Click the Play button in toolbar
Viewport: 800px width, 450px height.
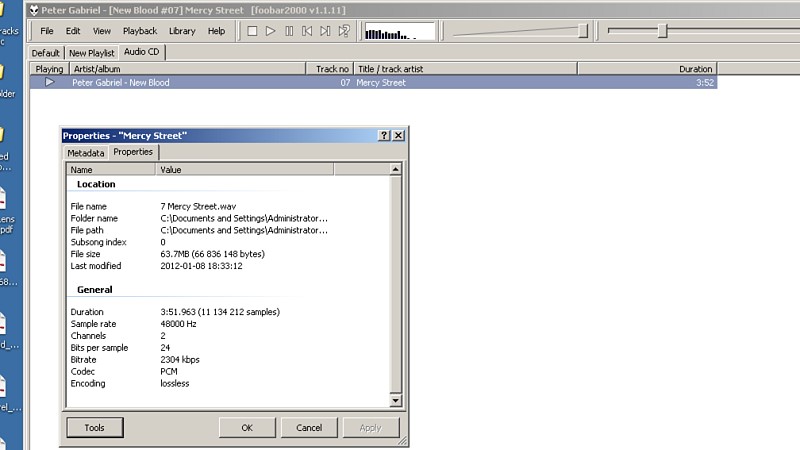pyautogui.click(x=271, y=31)
